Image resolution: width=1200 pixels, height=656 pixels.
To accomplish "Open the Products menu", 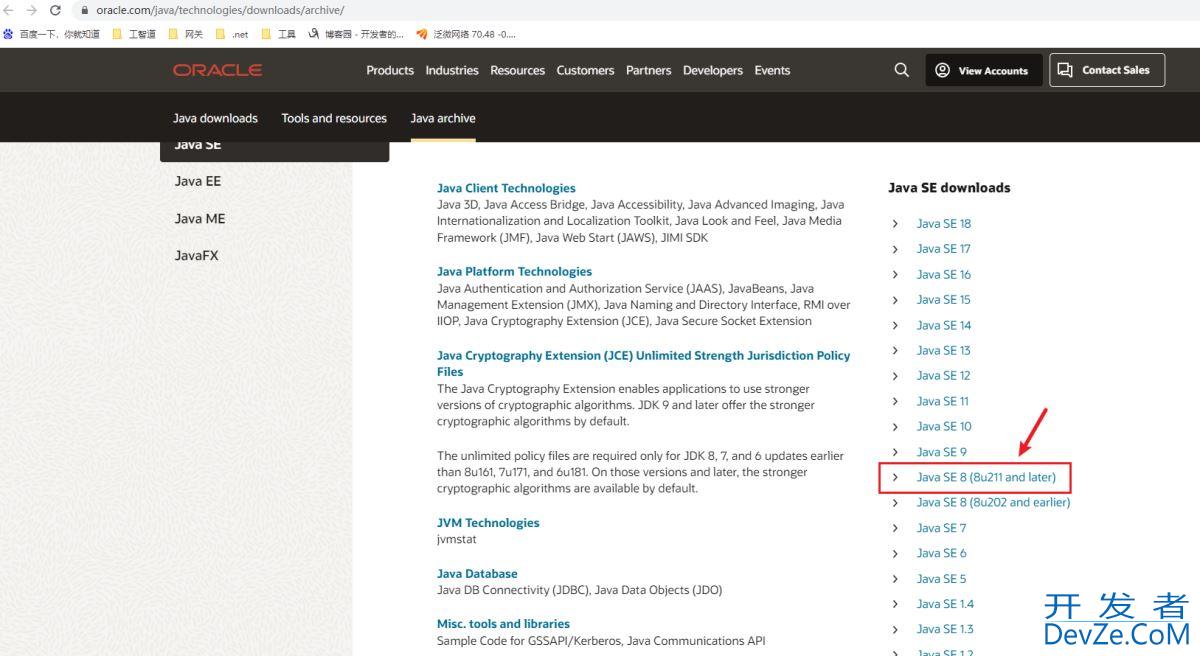I will click(390, 70).
